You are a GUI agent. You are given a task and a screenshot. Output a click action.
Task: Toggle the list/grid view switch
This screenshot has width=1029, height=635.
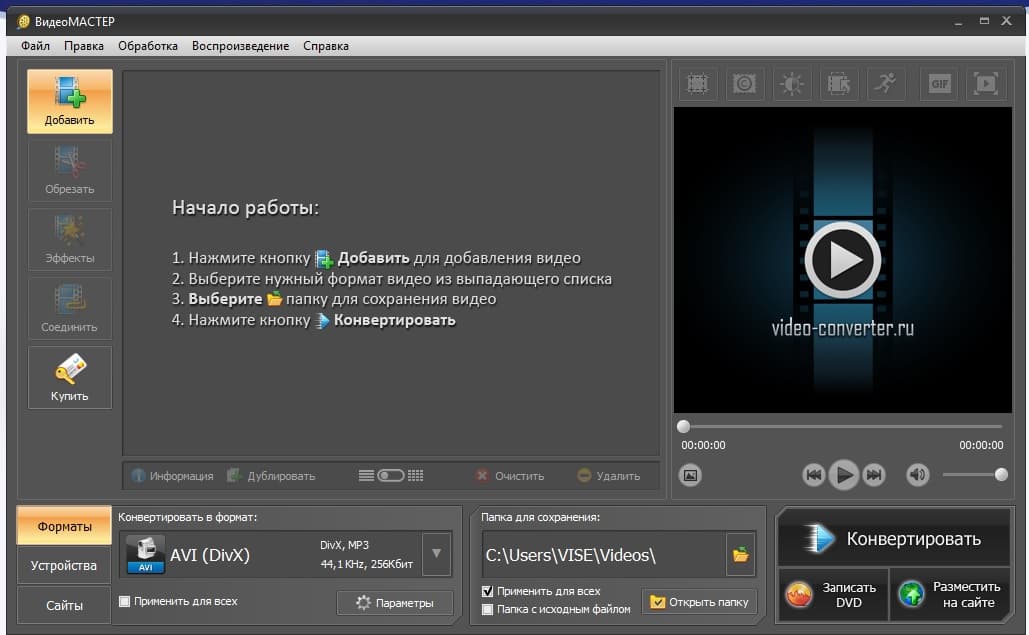tap(390, 476)
